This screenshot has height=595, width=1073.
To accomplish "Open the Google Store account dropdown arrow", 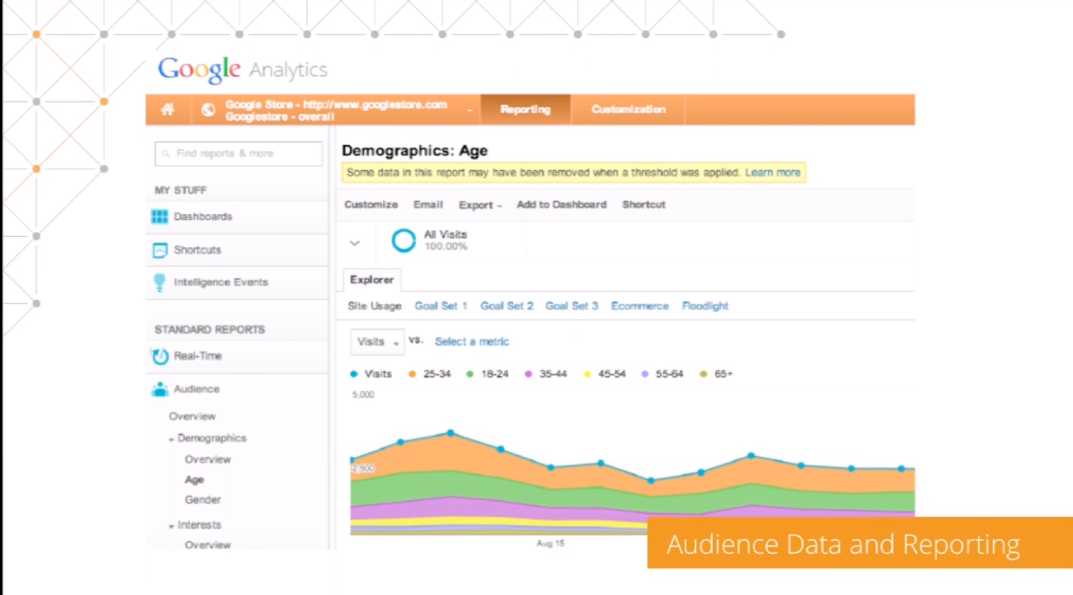I will (x=469, y=110).
